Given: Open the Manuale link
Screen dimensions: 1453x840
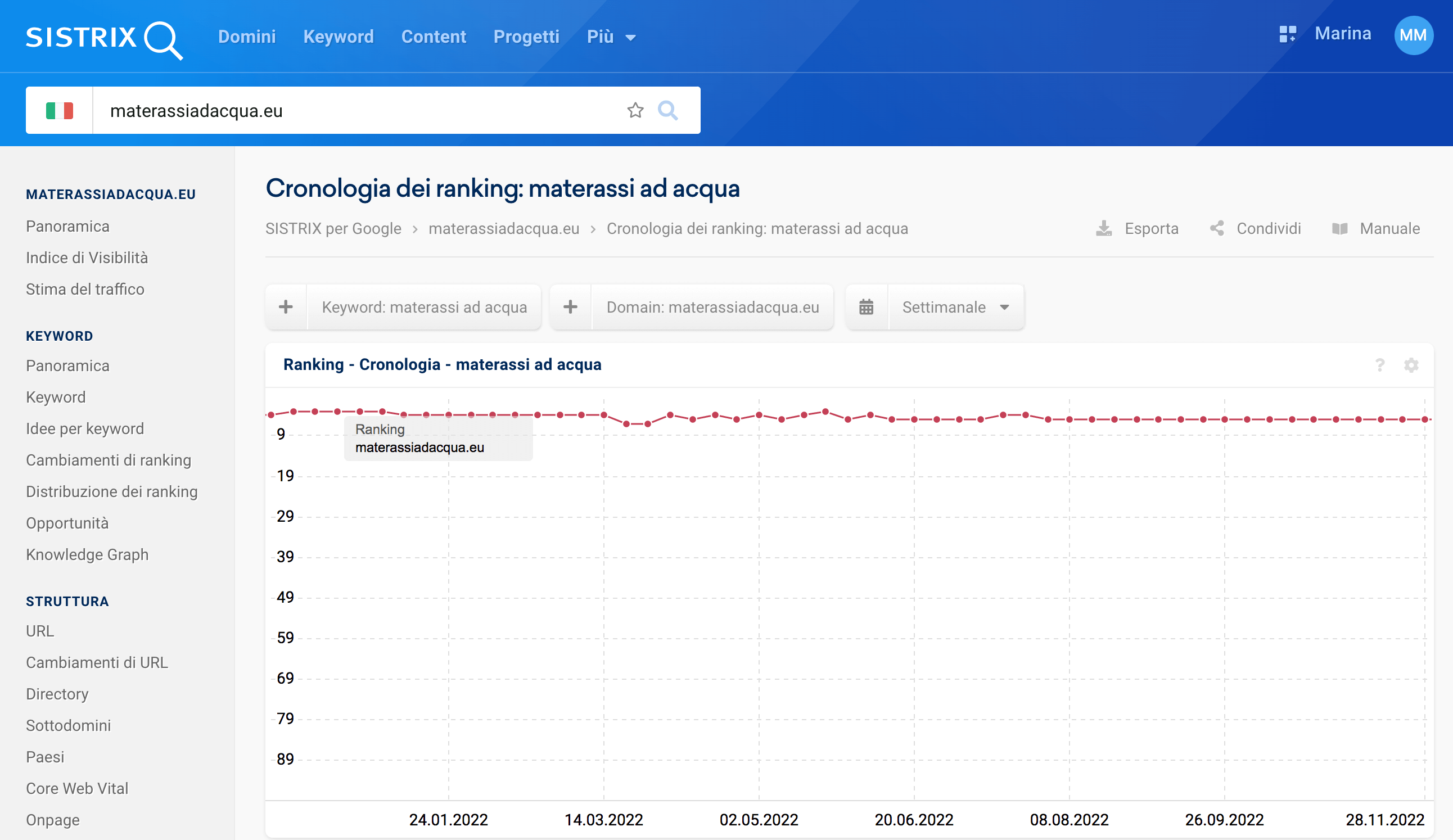Looking at the screenshot, I should coord(1389,228).
